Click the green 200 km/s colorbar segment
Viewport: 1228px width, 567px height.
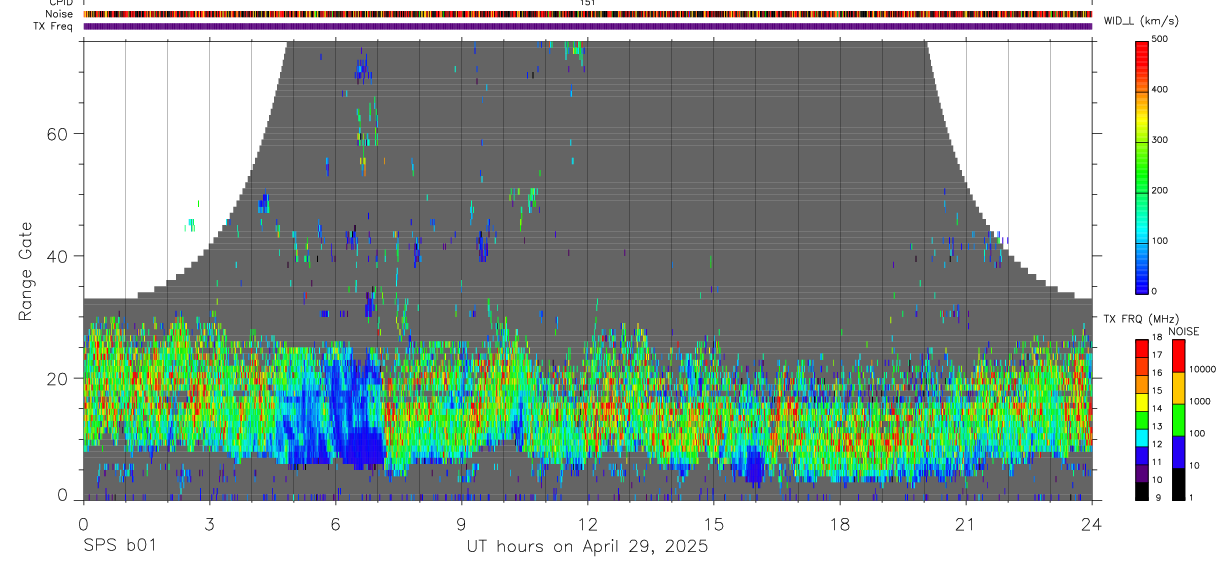1143,190
